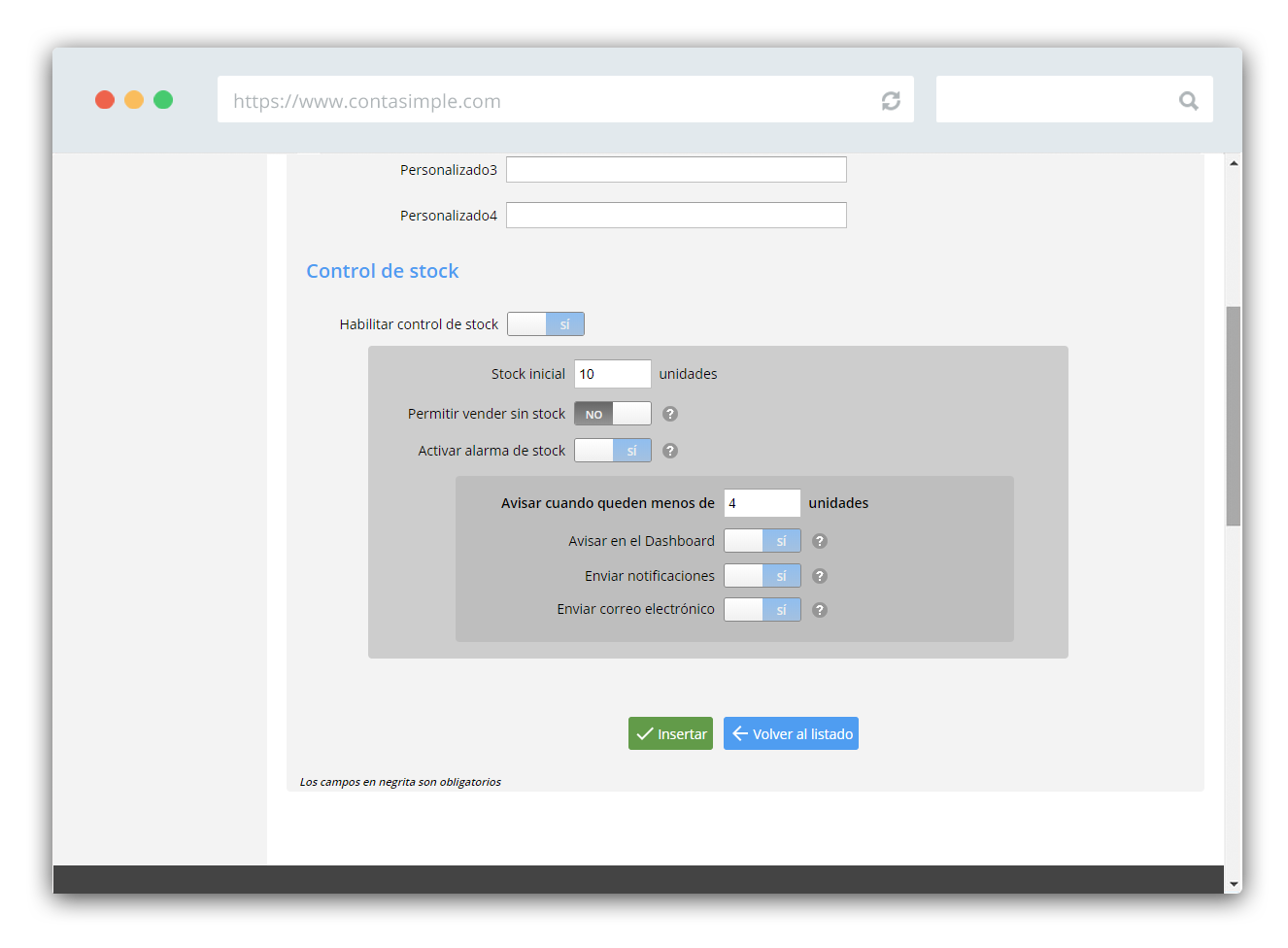This screenshot has width=1288, height=948.
Task: Click the red window close dot
Action: [105, 100]
